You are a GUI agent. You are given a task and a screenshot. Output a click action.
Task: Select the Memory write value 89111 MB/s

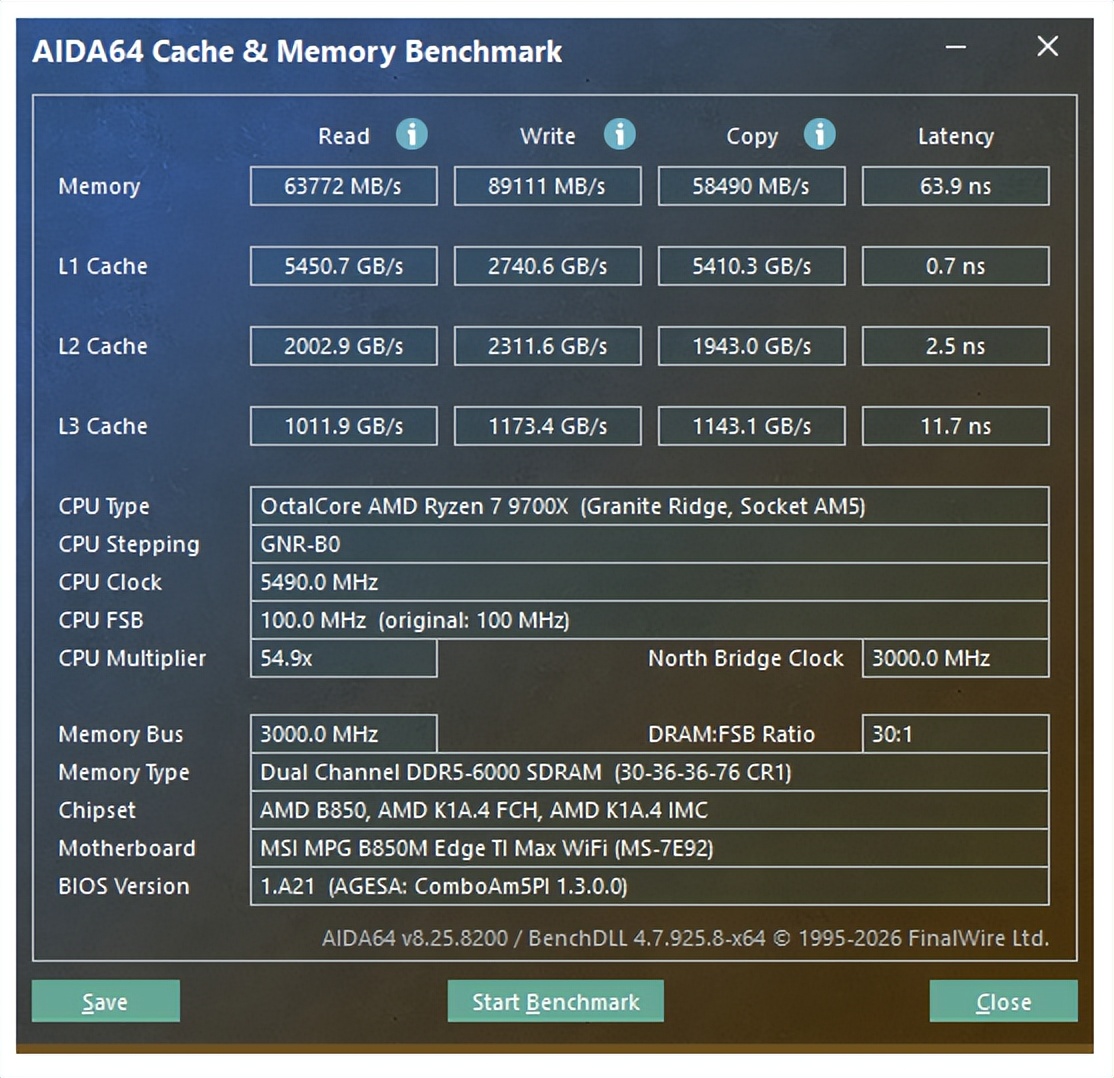point(548,186)
